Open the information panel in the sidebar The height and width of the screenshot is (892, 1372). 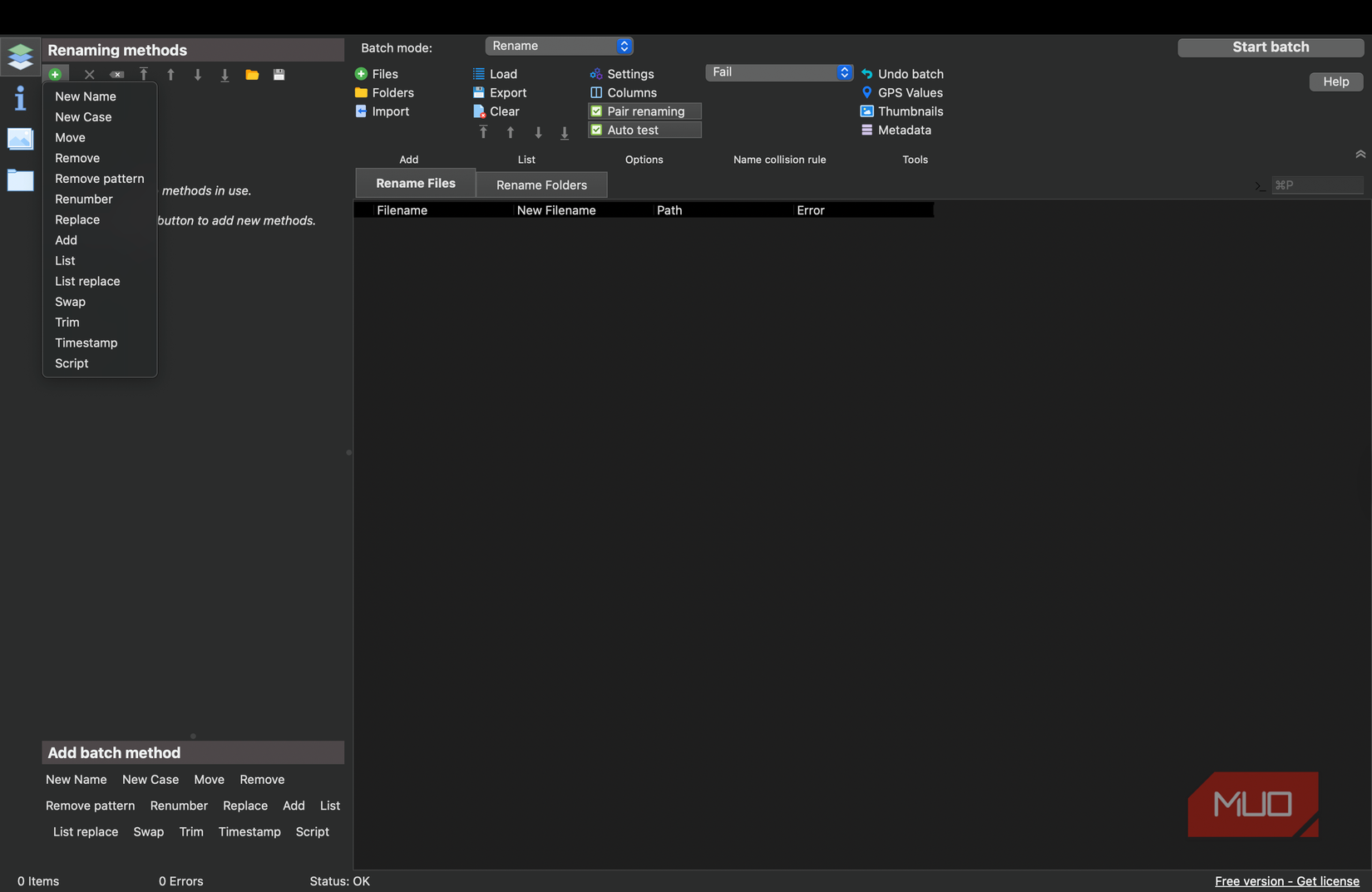[20, 99]
